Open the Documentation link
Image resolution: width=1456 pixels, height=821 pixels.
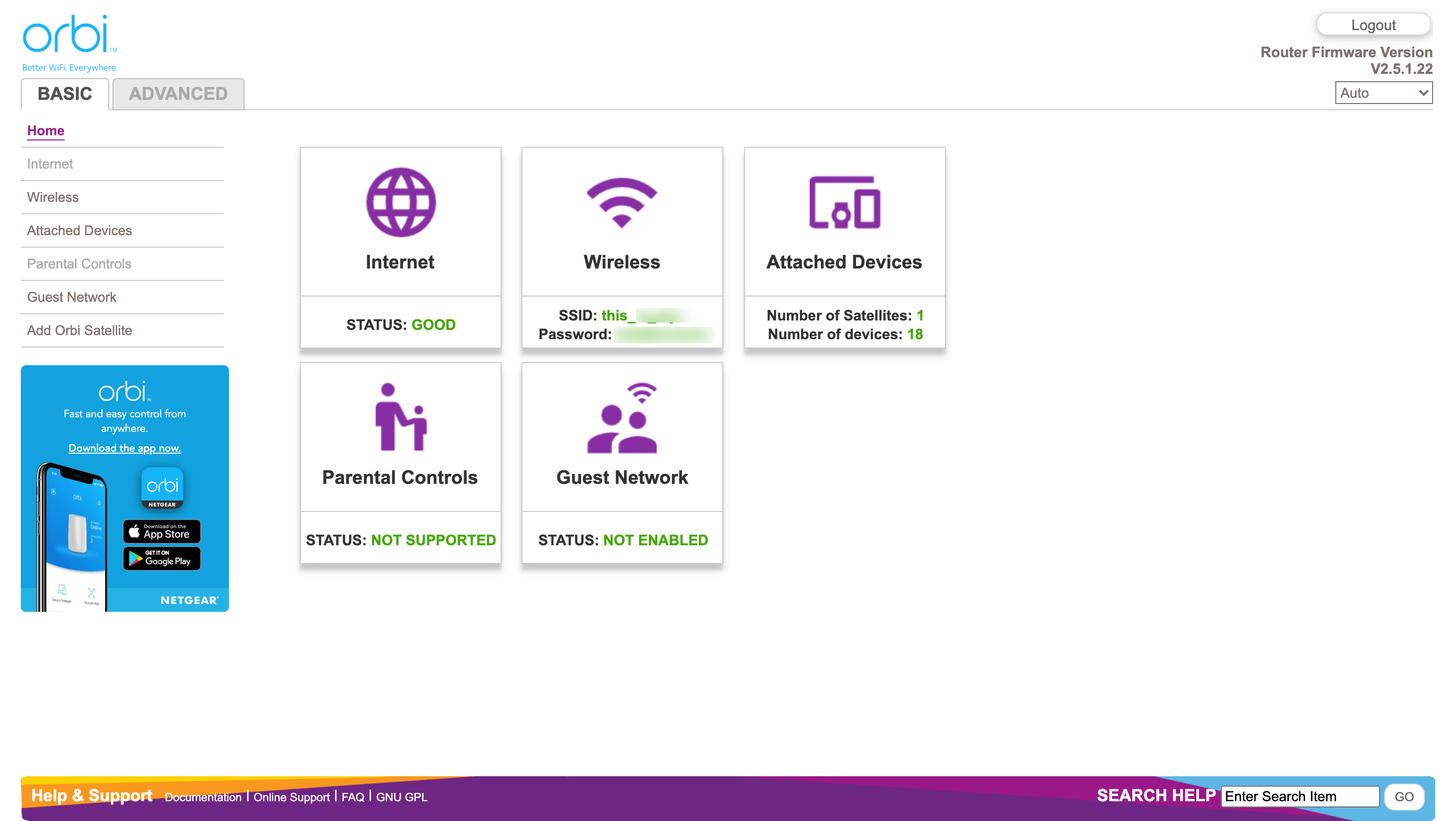coord(203,797)
